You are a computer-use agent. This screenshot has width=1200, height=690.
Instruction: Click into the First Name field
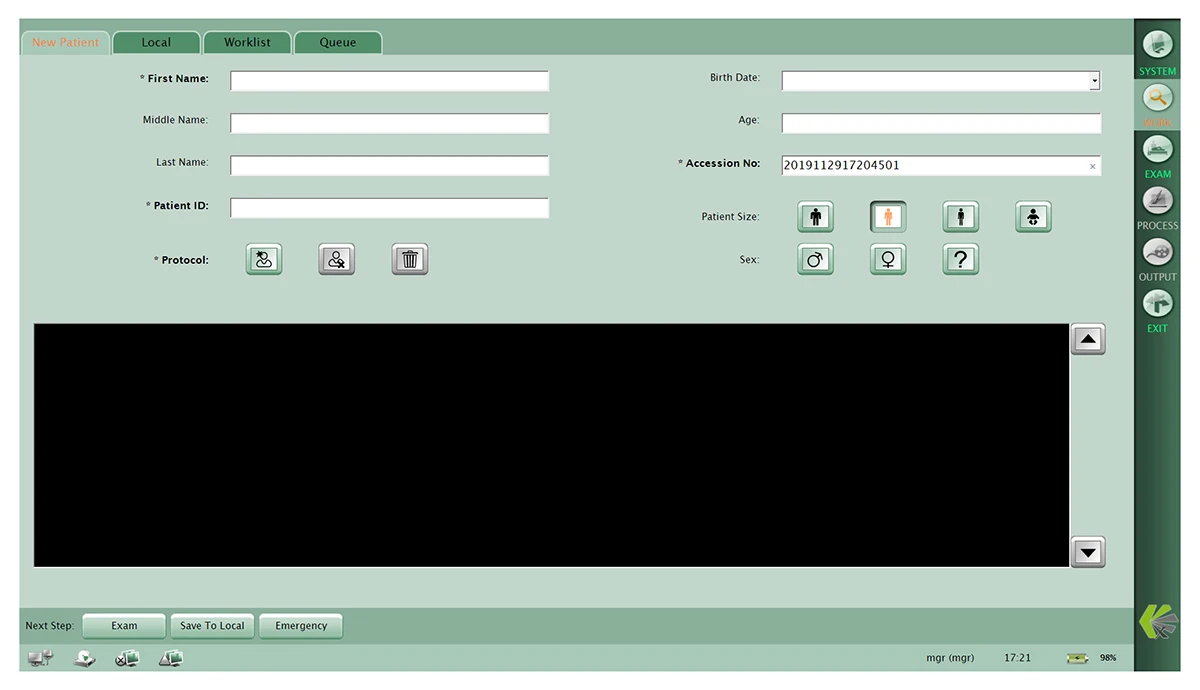click(x=389, y=81)
